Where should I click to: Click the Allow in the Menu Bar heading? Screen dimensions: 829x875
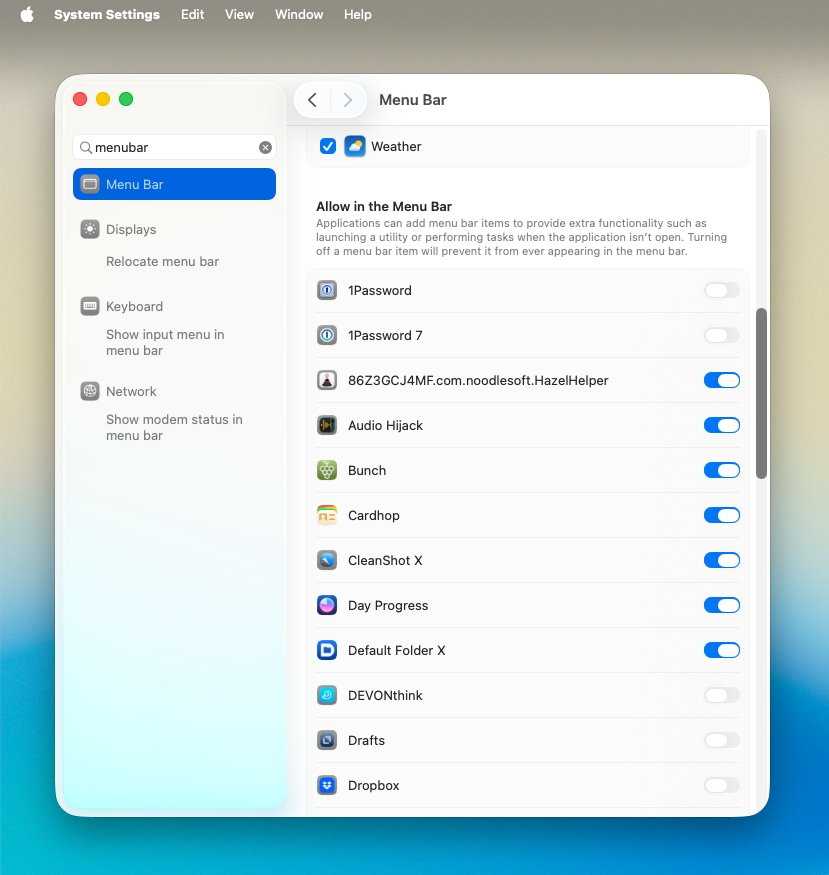[384, 206]
